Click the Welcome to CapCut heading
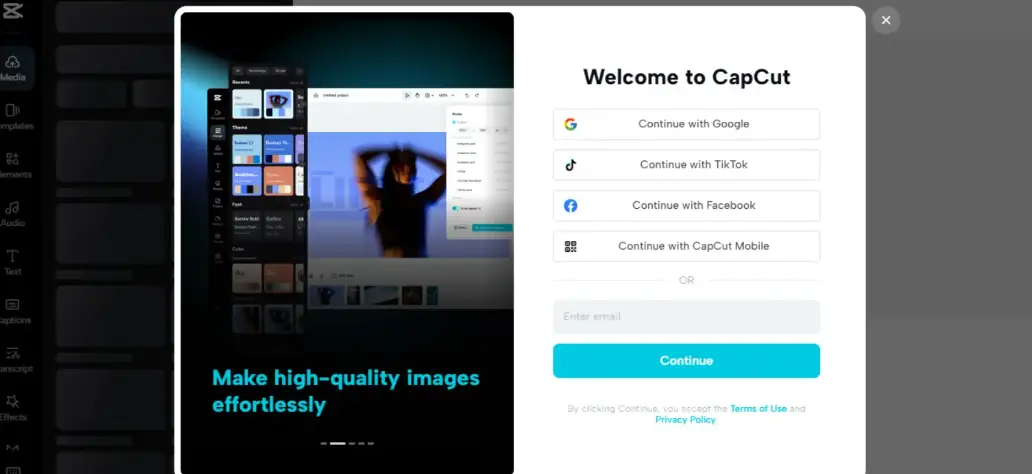This screenshot has width=1032, height=474. pos(686,77)
